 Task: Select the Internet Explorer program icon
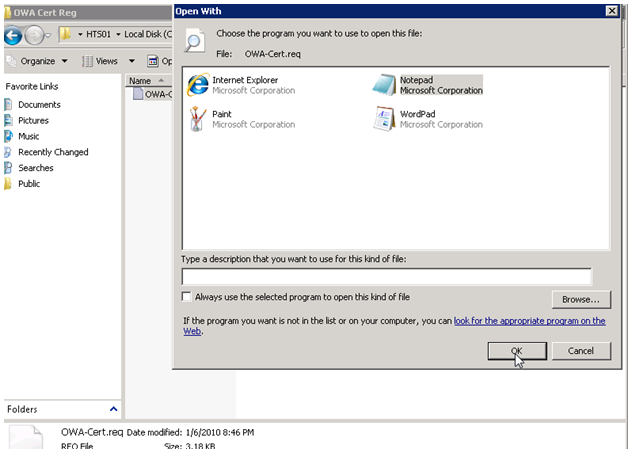(x=198, y=85)
